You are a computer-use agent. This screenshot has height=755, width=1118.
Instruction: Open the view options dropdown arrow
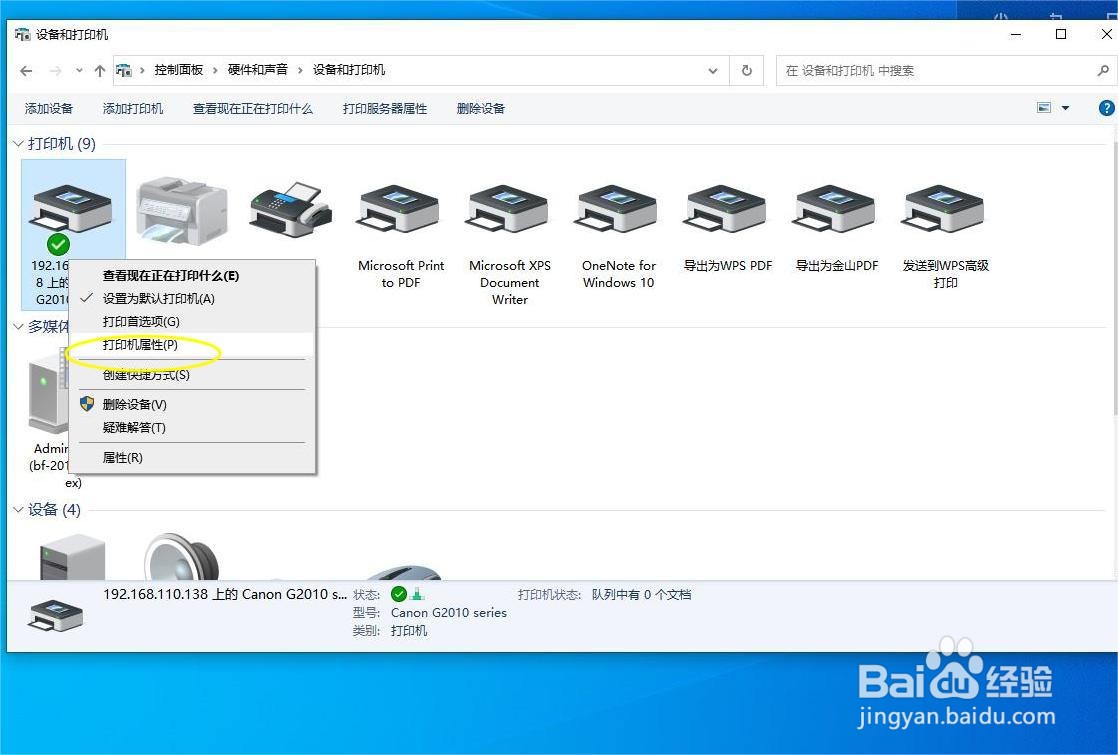(x=1066, y=108)
